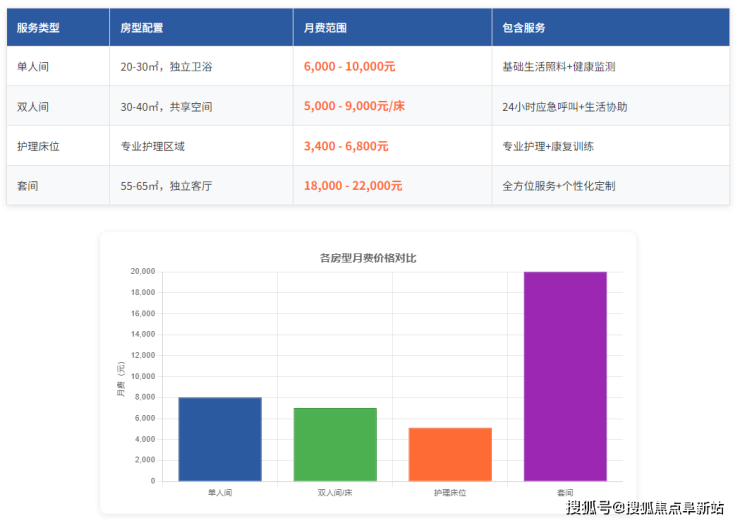Click the 18,000 - 22,000元 price text
Viewport: 740px width, 523px height.
pos(353,186)
